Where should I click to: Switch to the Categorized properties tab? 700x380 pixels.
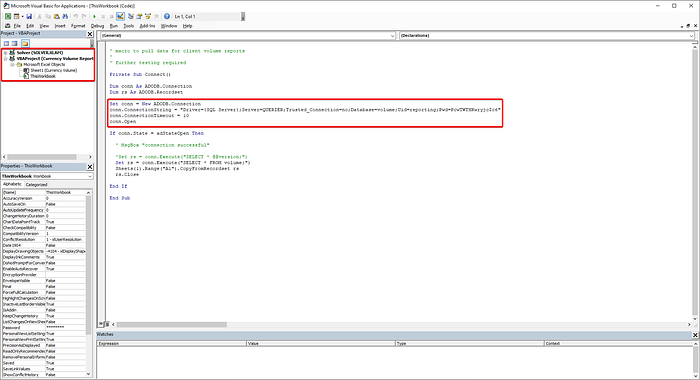(36, 184)
